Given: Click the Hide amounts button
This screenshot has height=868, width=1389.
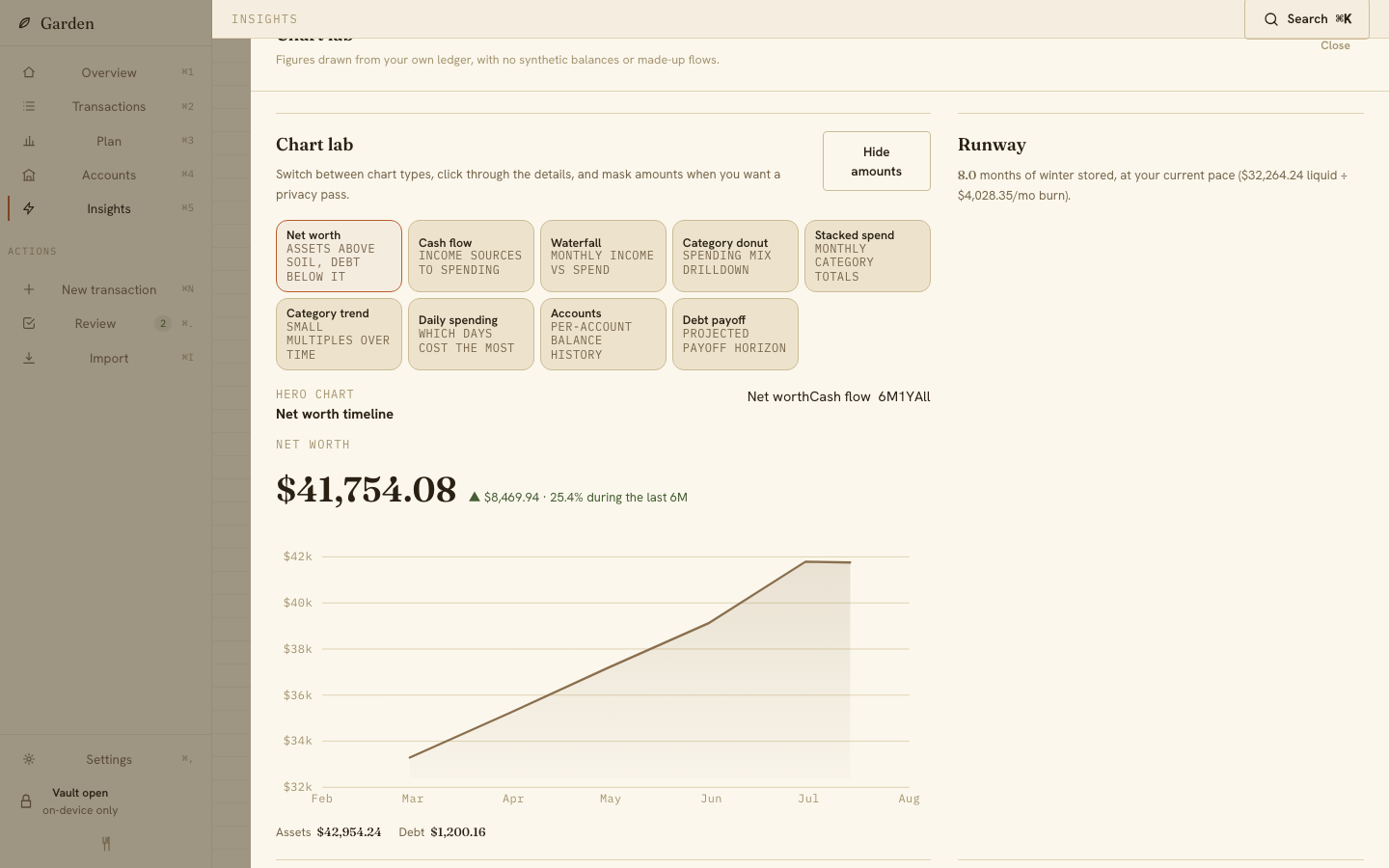Looking at the screenshot, I should [876, 161].
